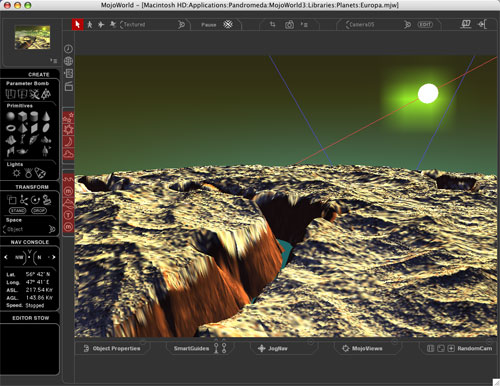
Task: Click the EDIT camera button
Action: (425, 25)
